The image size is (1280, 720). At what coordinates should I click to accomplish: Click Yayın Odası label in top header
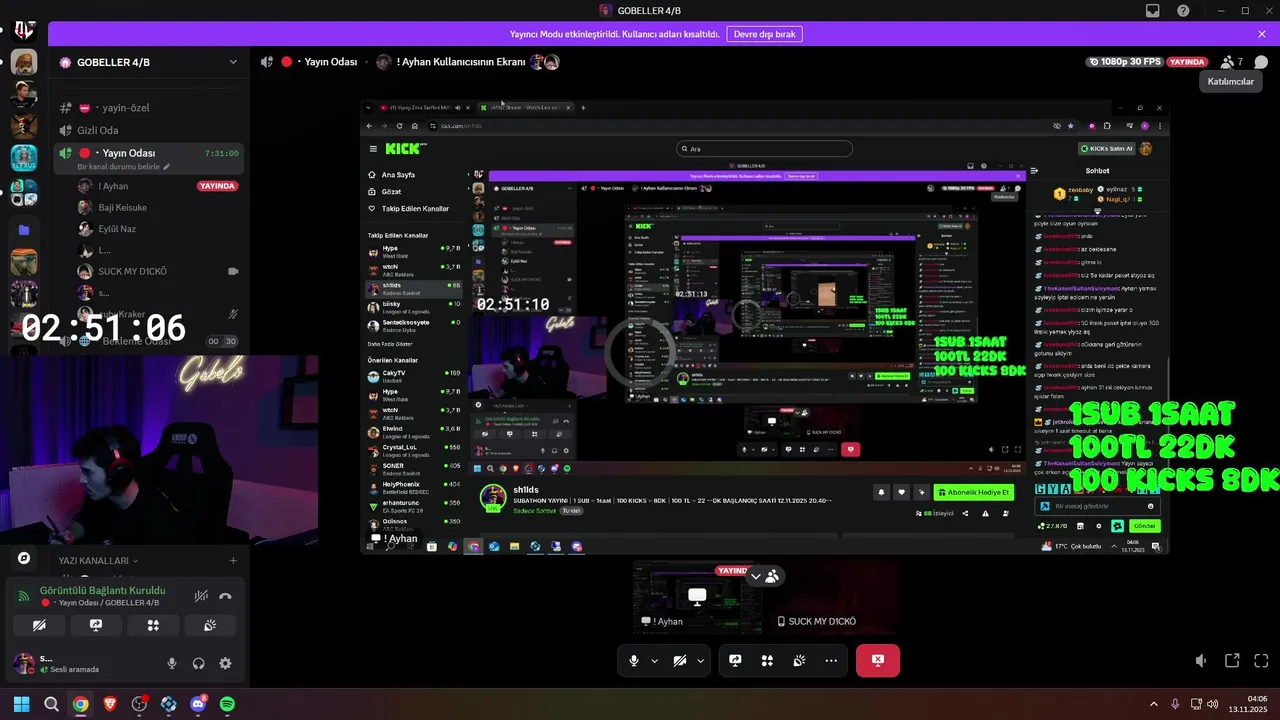330,62
